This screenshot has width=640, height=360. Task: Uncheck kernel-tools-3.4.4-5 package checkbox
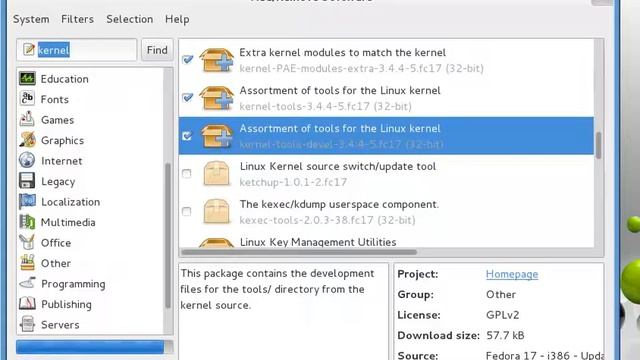187,98
